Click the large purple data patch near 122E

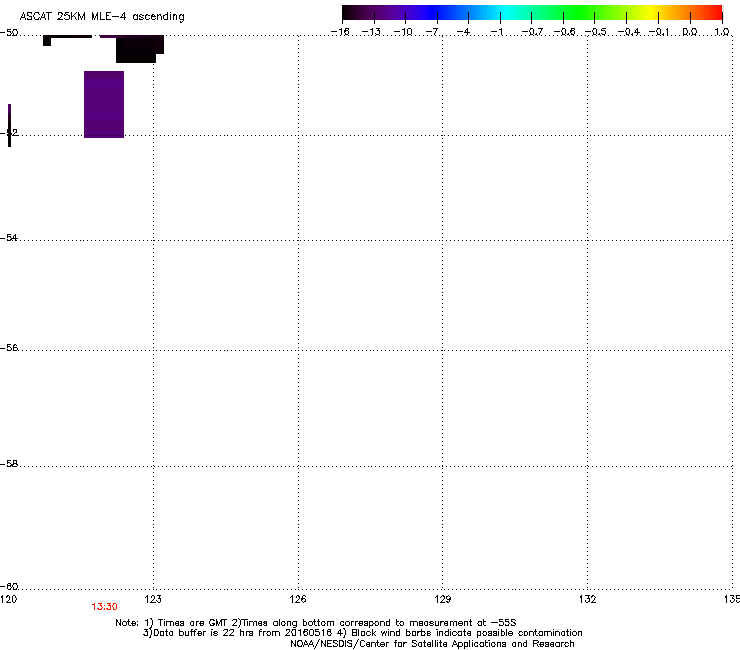[x=104, y=104]
